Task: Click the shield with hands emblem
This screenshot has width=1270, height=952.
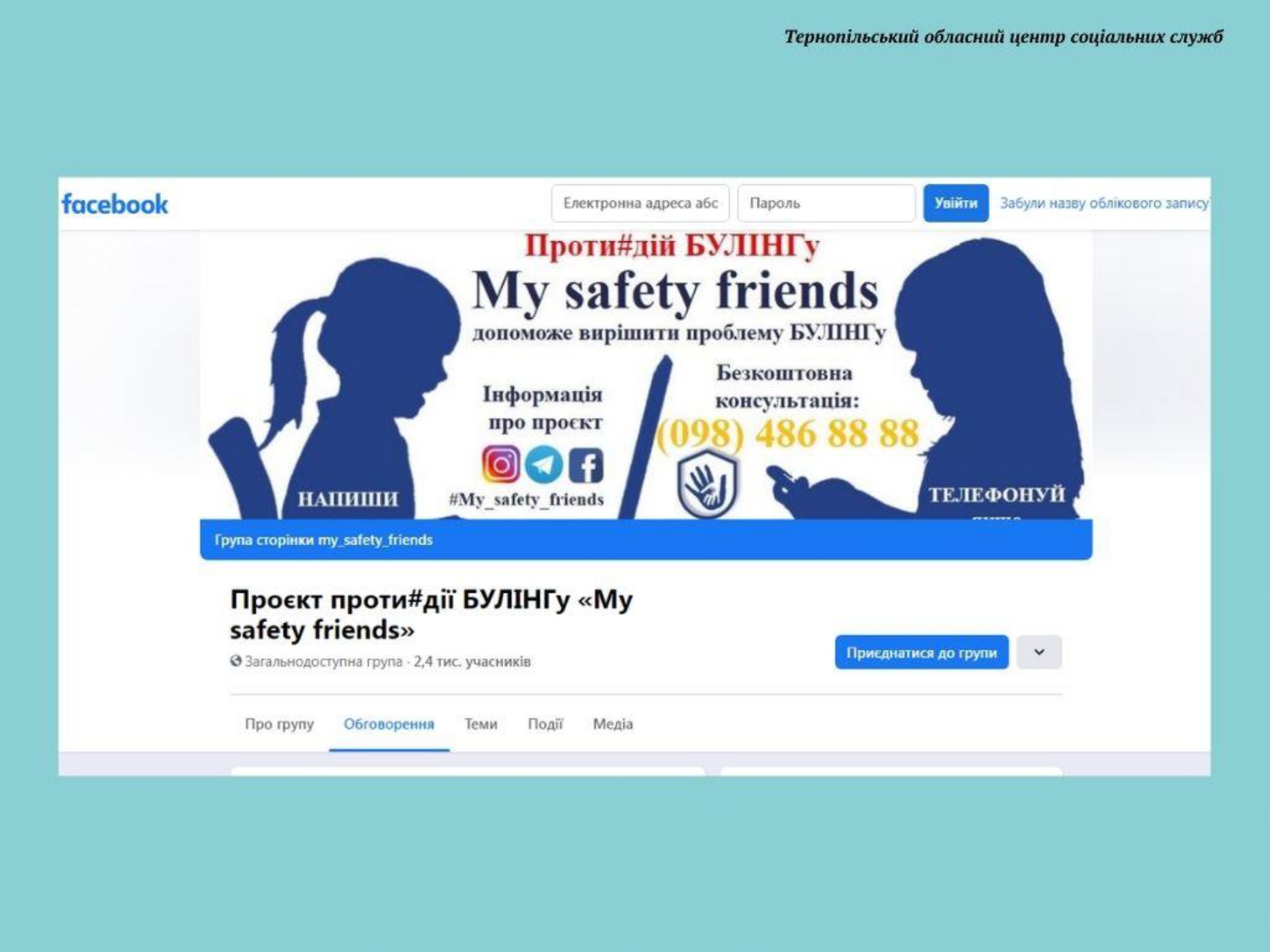Action: (x=707, y=484)
